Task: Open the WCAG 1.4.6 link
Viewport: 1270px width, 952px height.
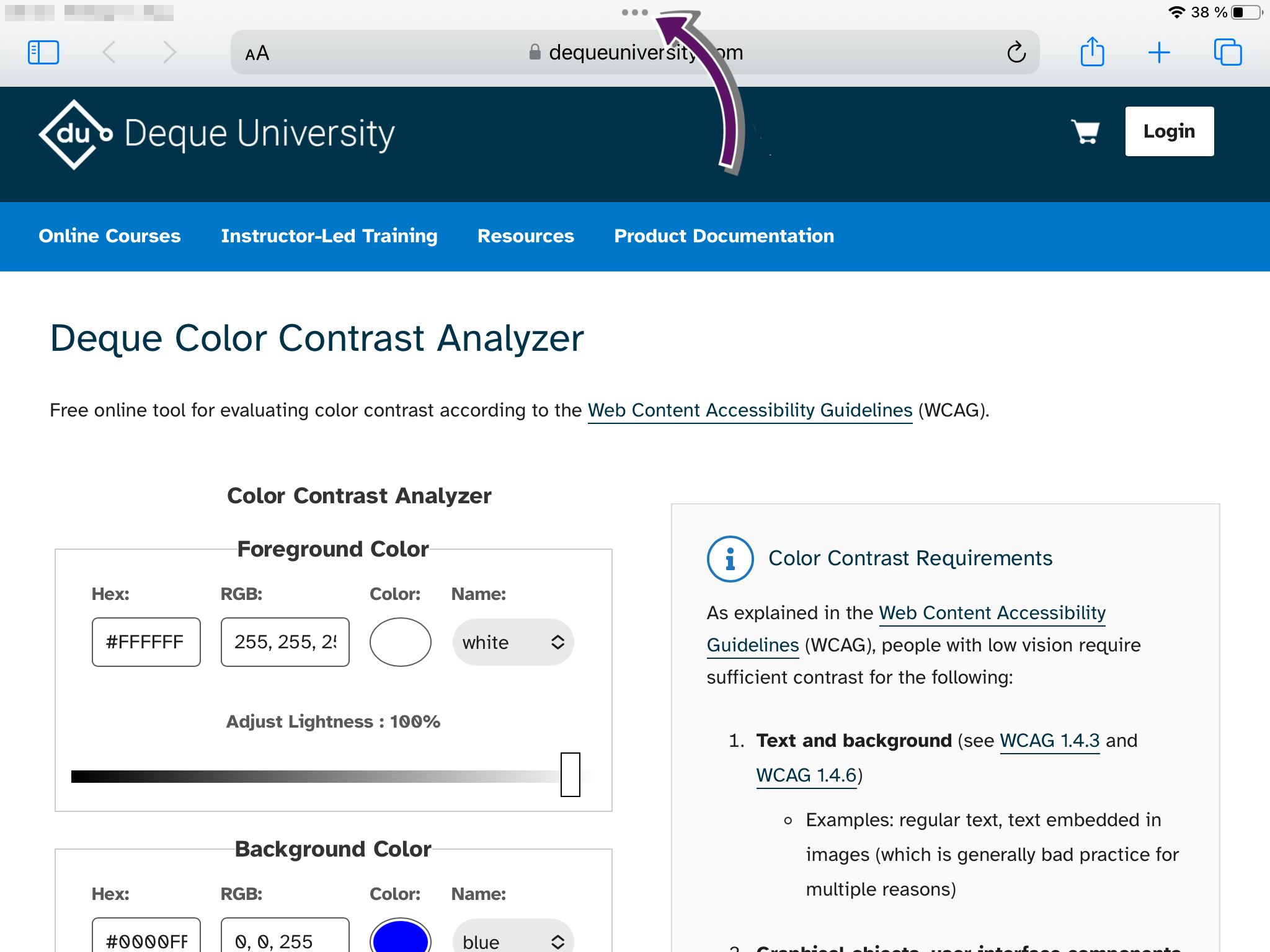Action: 806,775
